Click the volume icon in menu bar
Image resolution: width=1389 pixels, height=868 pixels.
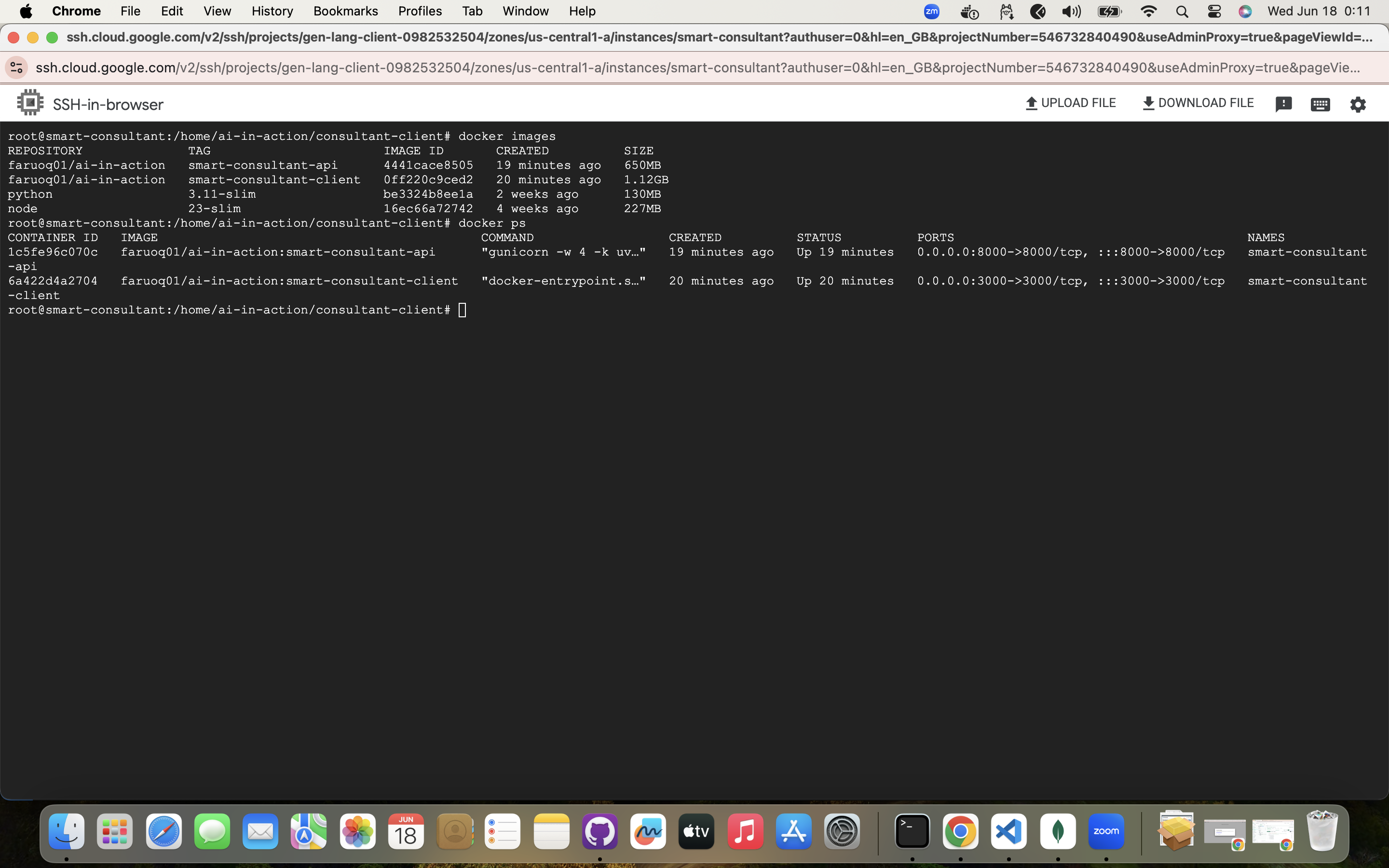point(1071,12)
